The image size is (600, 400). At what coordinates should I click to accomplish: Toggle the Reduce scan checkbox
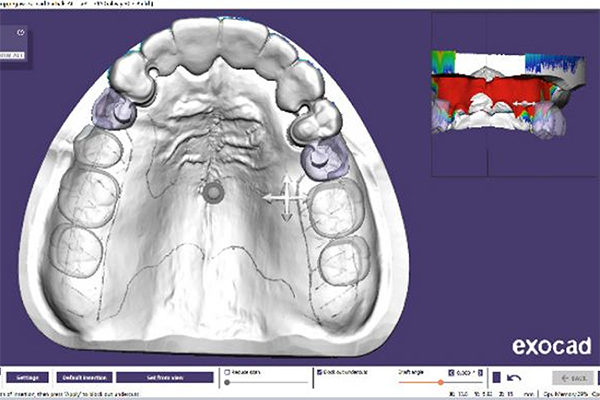click(x=229, y=372)
